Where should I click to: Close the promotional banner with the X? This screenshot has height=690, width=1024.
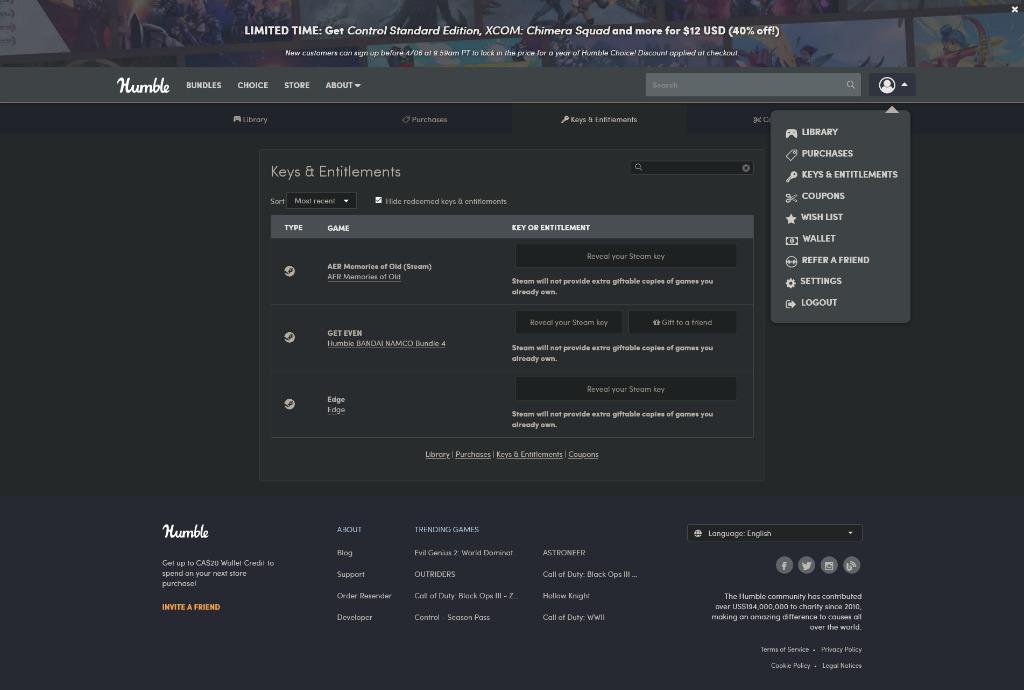pos(1015,9)
